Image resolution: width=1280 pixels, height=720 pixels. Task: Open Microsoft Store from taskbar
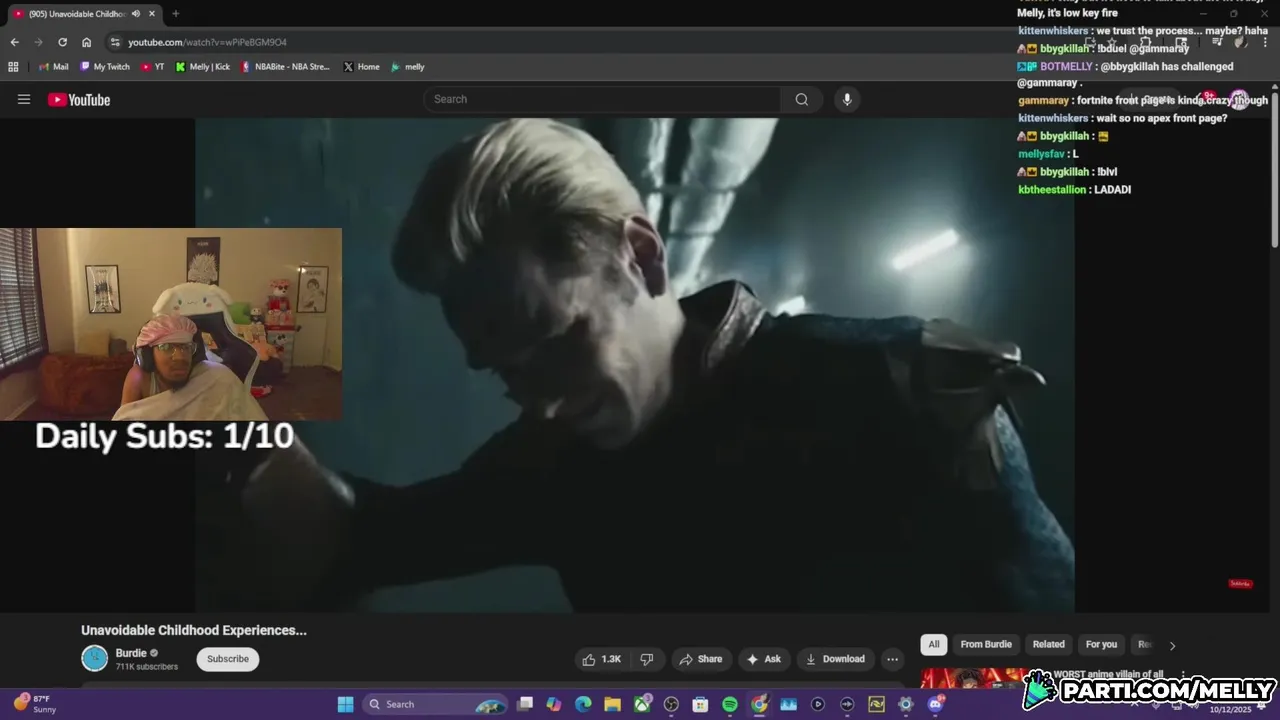click(x=700, y=704)
